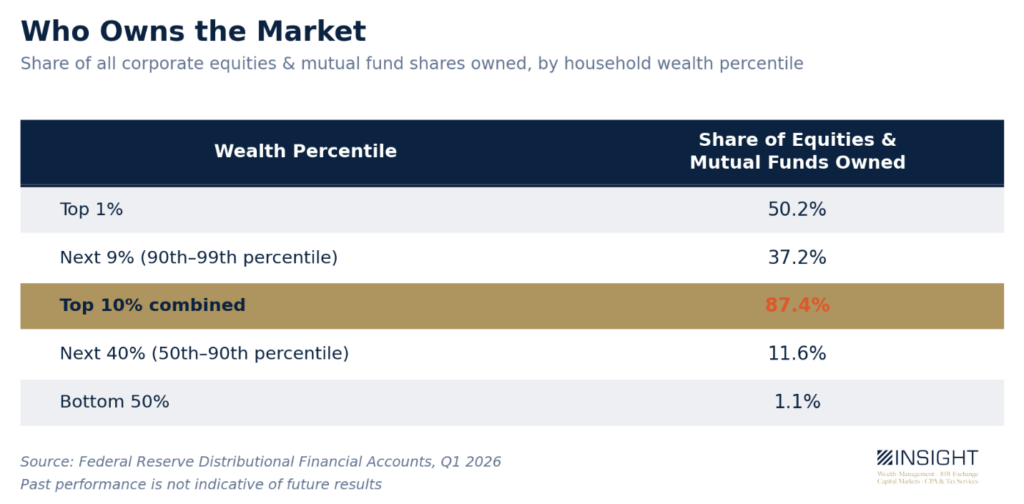Click the highlighted orange 87.4% figure
The width and height of the screenshot is (1024, 504).
pyautogui.click(x=797, y=306)
